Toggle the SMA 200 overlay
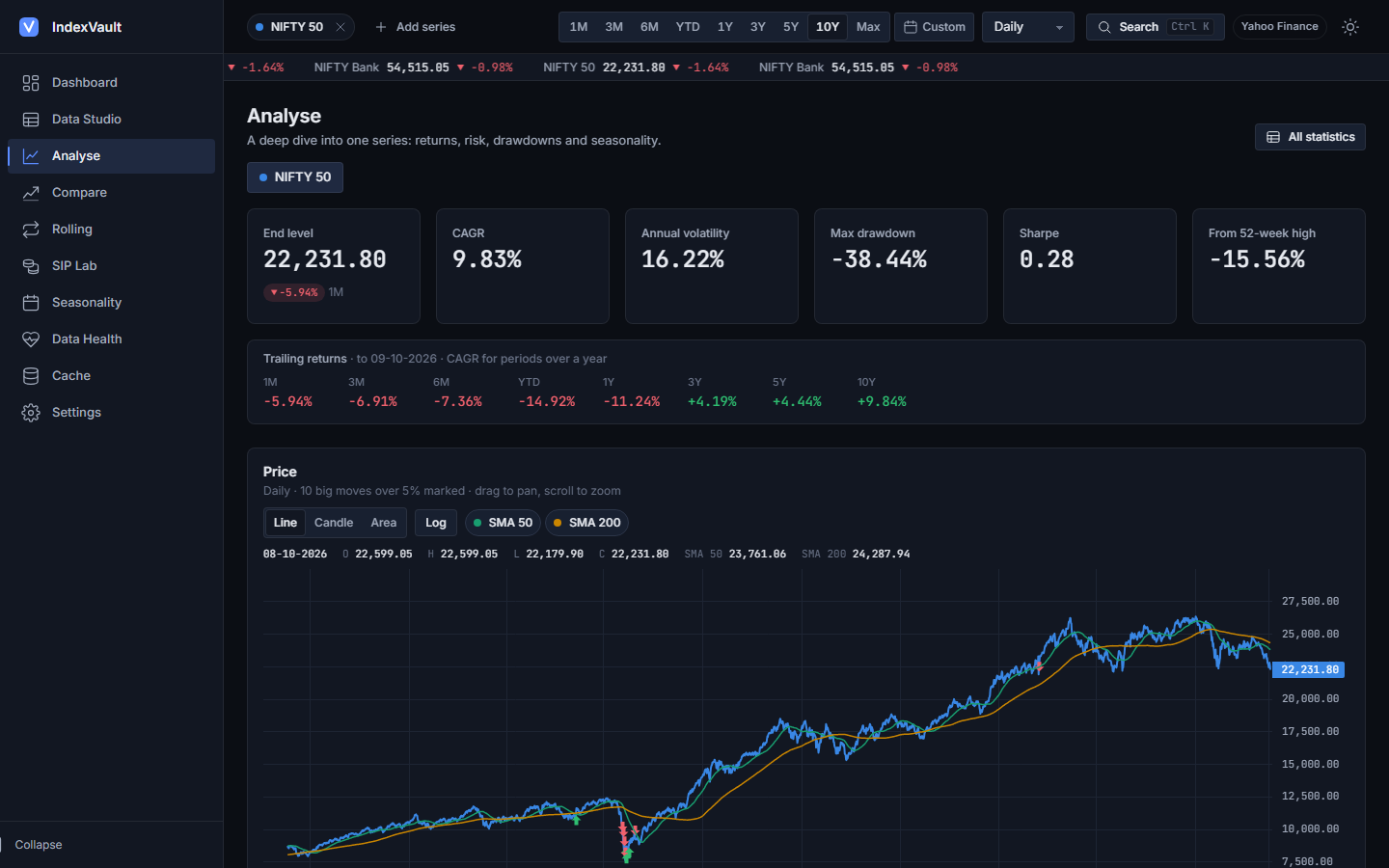Screen dimensions: 1389x868 (586, 523)
